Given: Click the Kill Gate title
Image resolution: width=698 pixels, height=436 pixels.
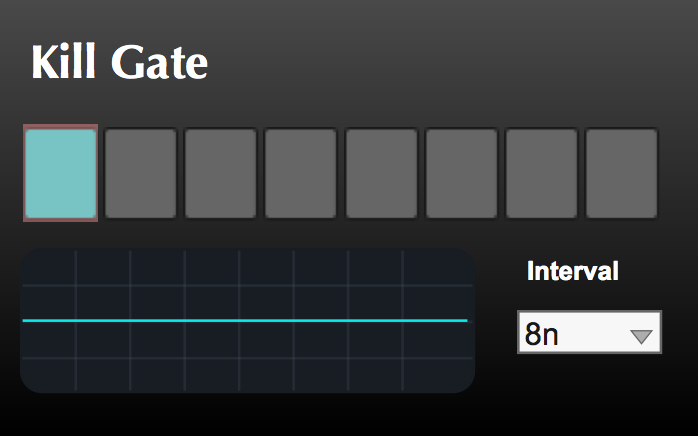Looking at the screenshot, I should pyautogui.click(x=119, y=62).
